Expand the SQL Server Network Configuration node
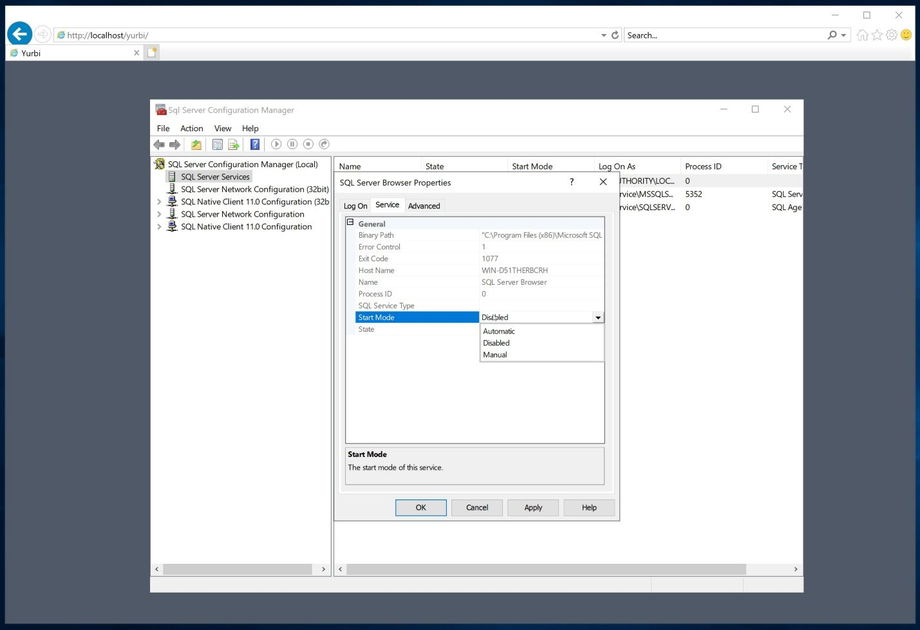920x630 pixels. click(x=159, y=214)
